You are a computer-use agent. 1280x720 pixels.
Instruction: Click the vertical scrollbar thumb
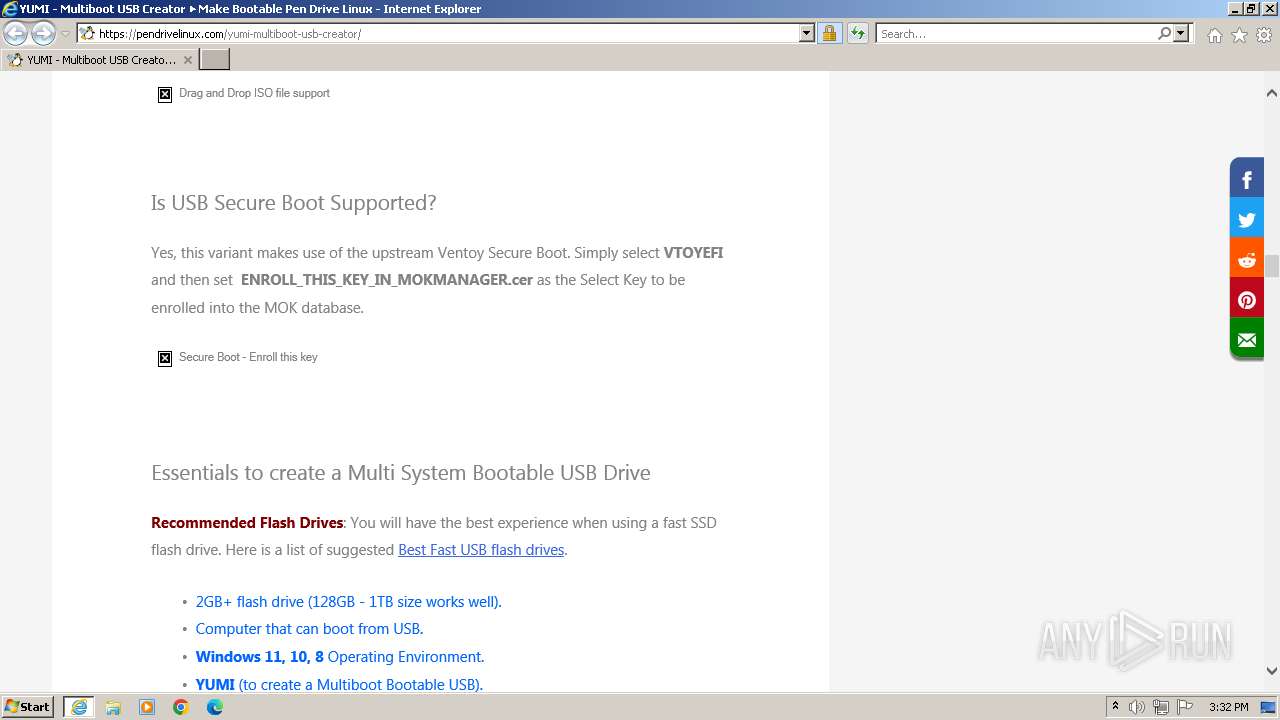(1272, 266)
